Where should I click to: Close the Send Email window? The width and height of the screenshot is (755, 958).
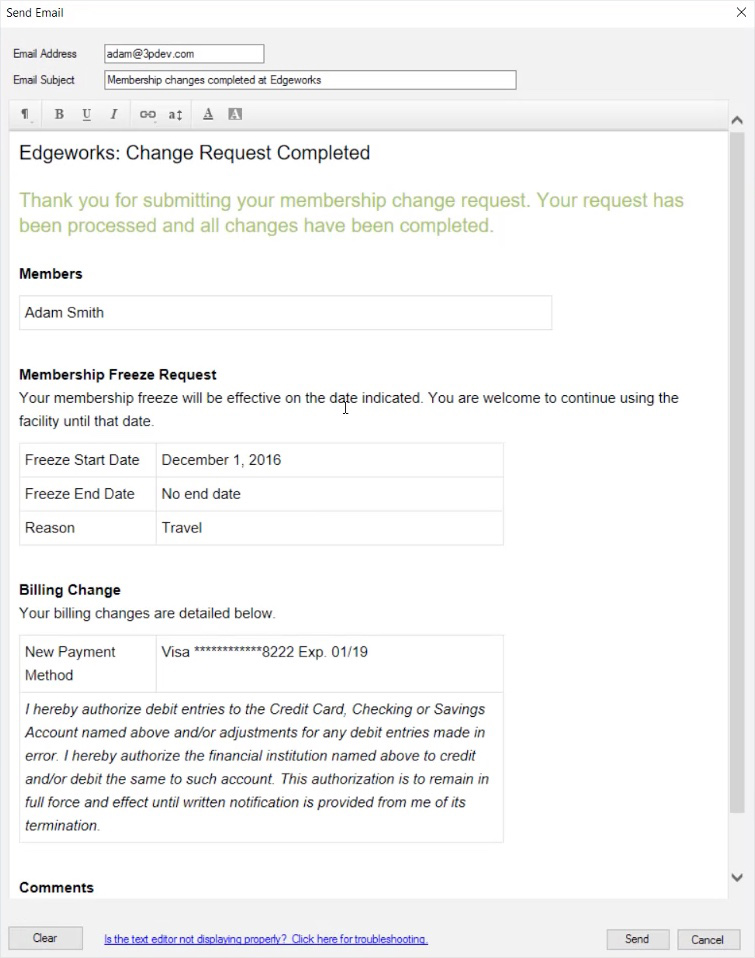(741, 12)
